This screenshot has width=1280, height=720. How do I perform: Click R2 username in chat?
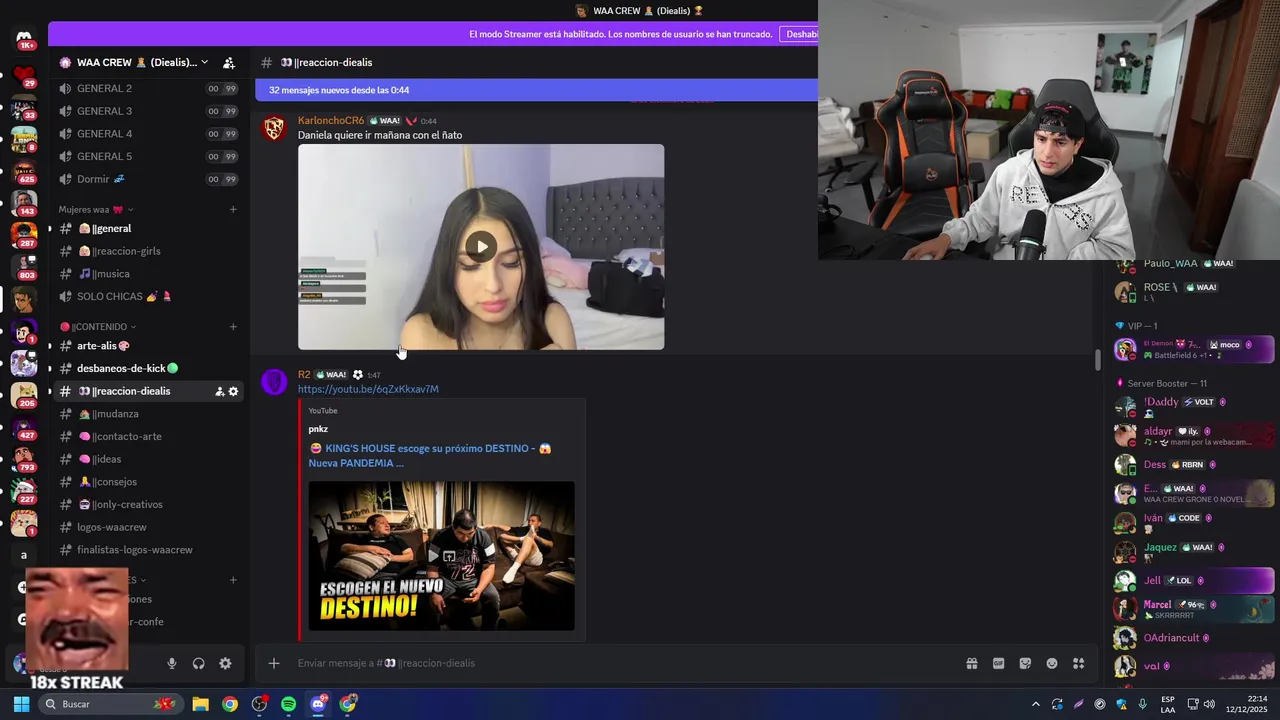[304, 375]
